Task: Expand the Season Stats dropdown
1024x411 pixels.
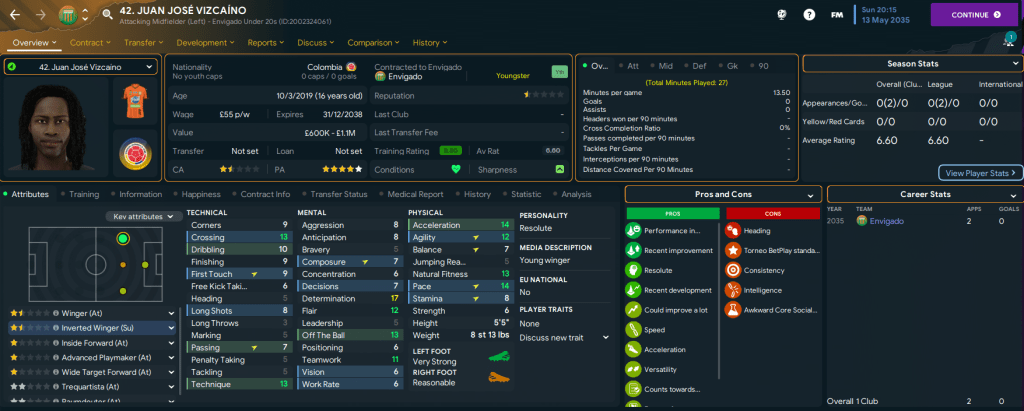Action: point(1012,64)
